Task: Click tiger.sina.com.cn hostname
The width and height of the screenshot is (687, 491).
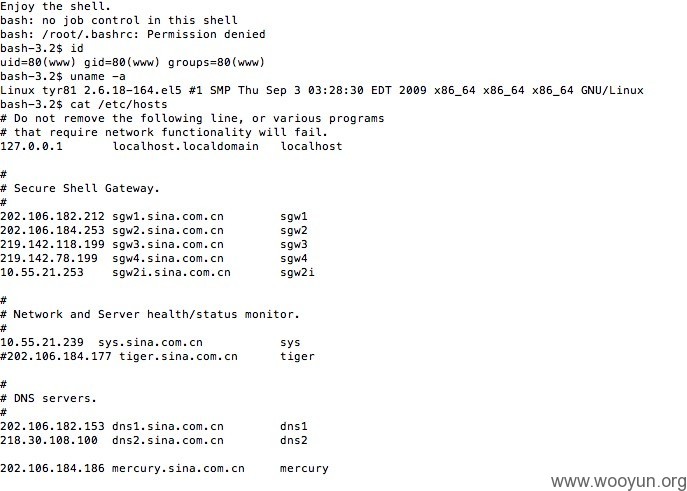Action: coord(178,357)
